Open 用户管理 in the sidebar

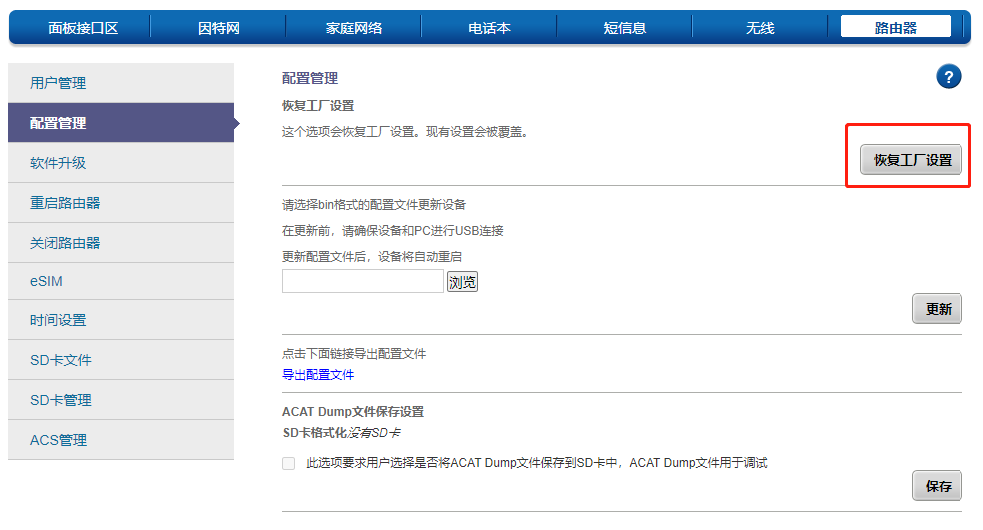tap(121, 83)
